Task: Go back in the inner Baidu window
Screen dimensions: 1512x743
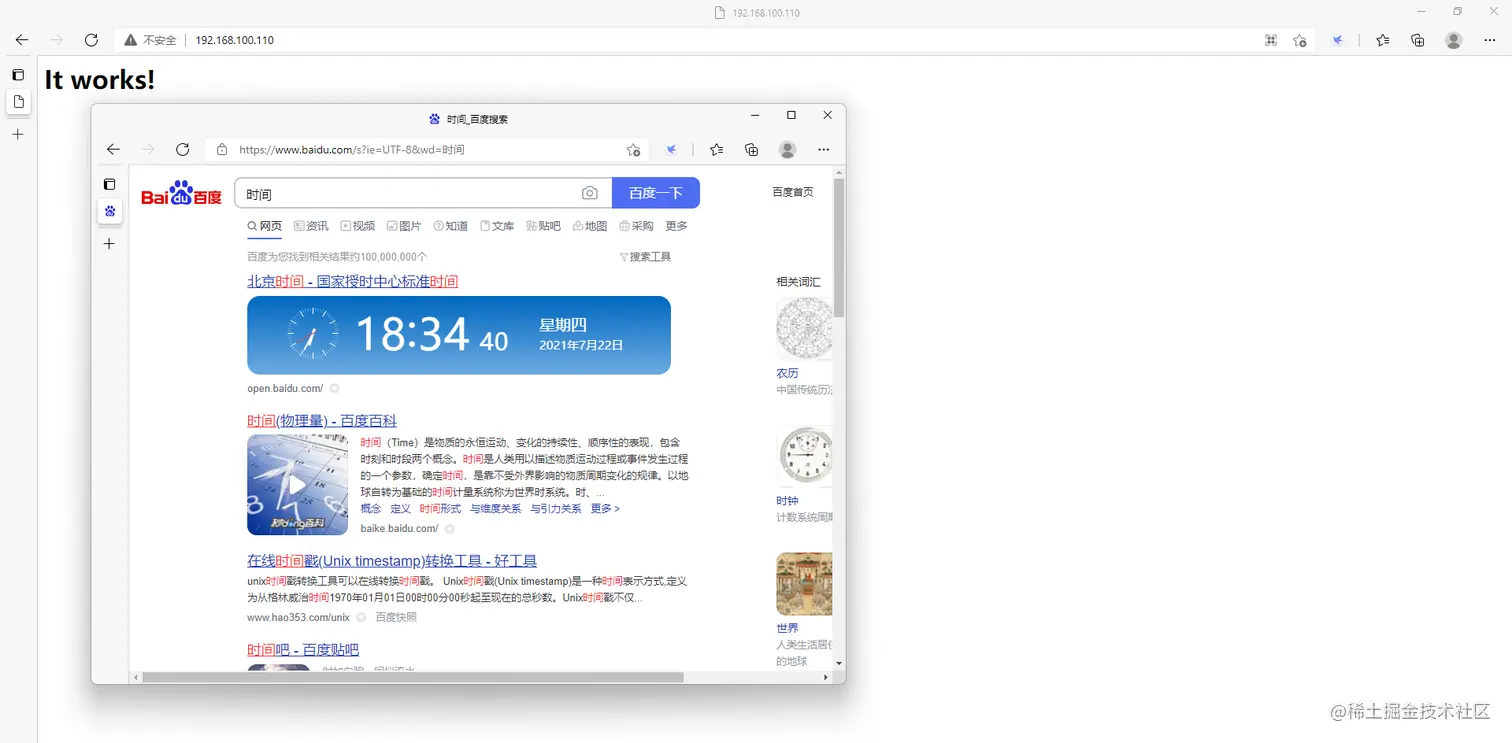Action: (x=113, y=149)
